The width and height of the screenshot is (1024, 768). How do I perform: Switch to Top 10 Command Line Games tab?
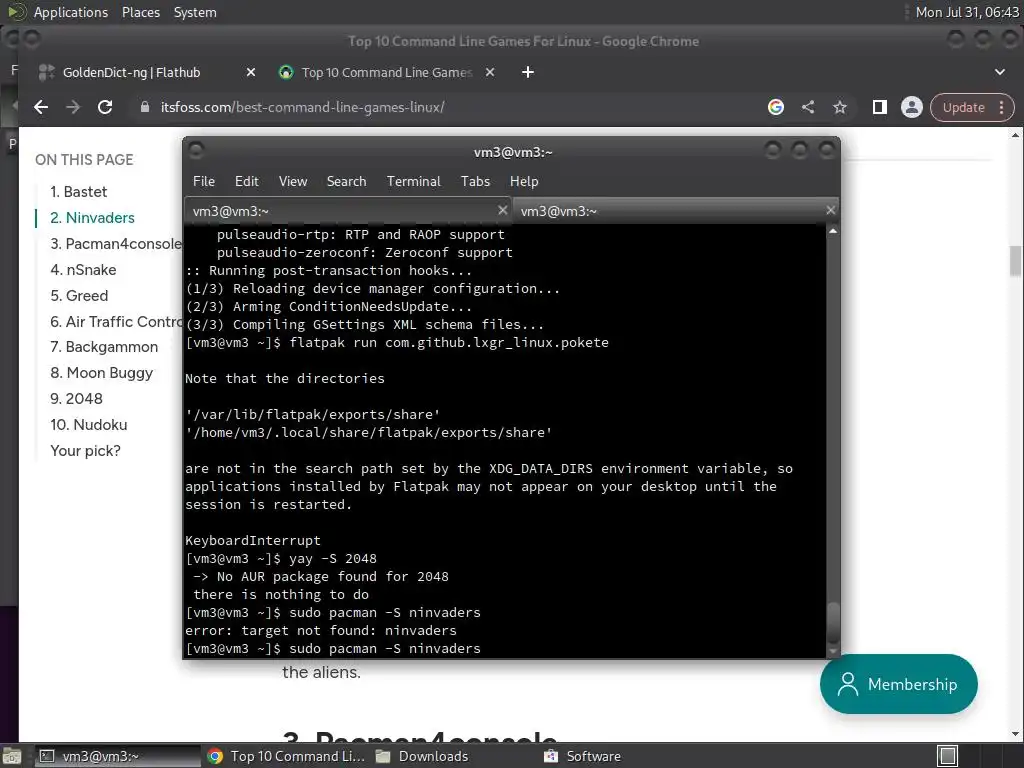[385, 72]
